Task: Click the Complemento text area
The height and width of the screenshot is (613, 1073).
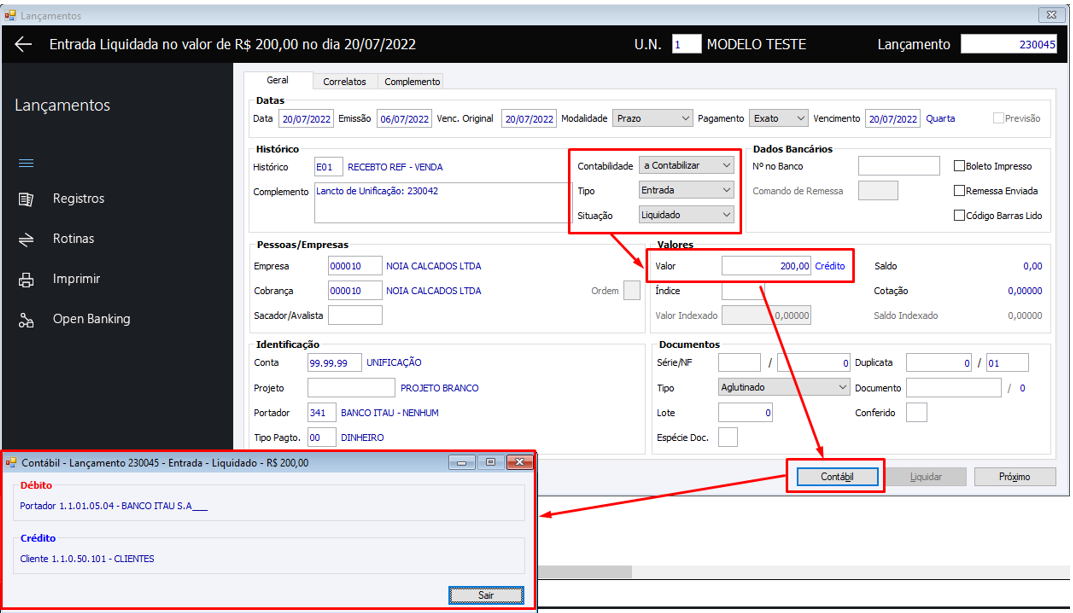Action: point(443,203)
